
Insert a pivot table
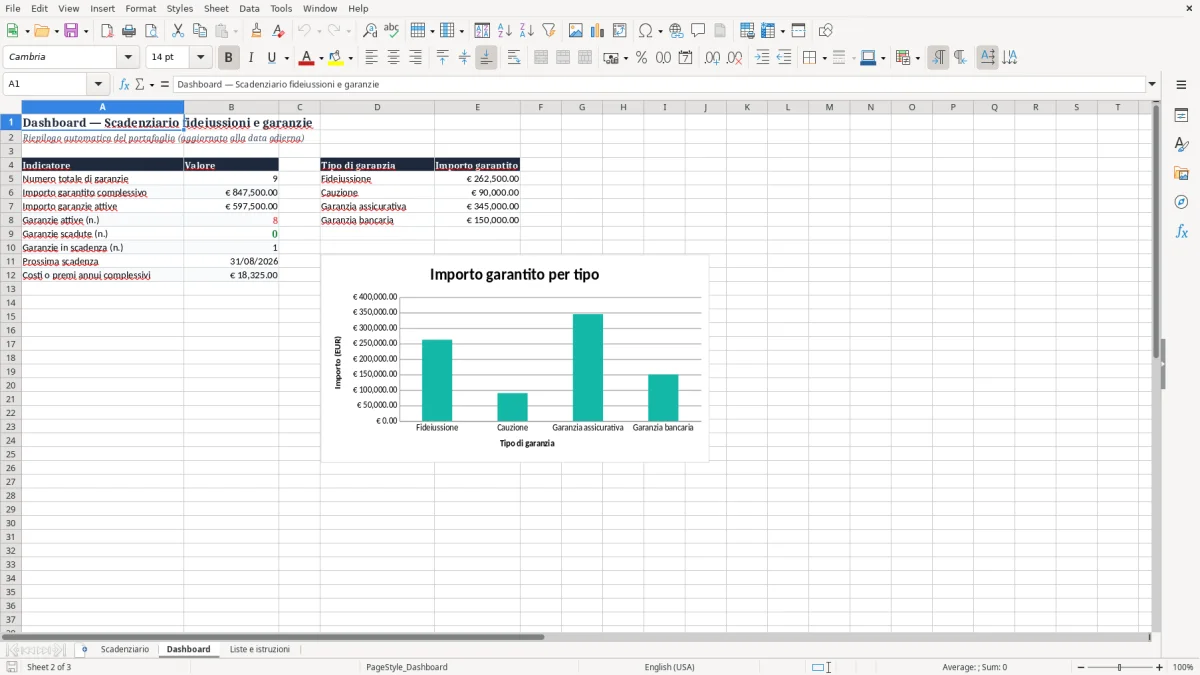[620, 31]
